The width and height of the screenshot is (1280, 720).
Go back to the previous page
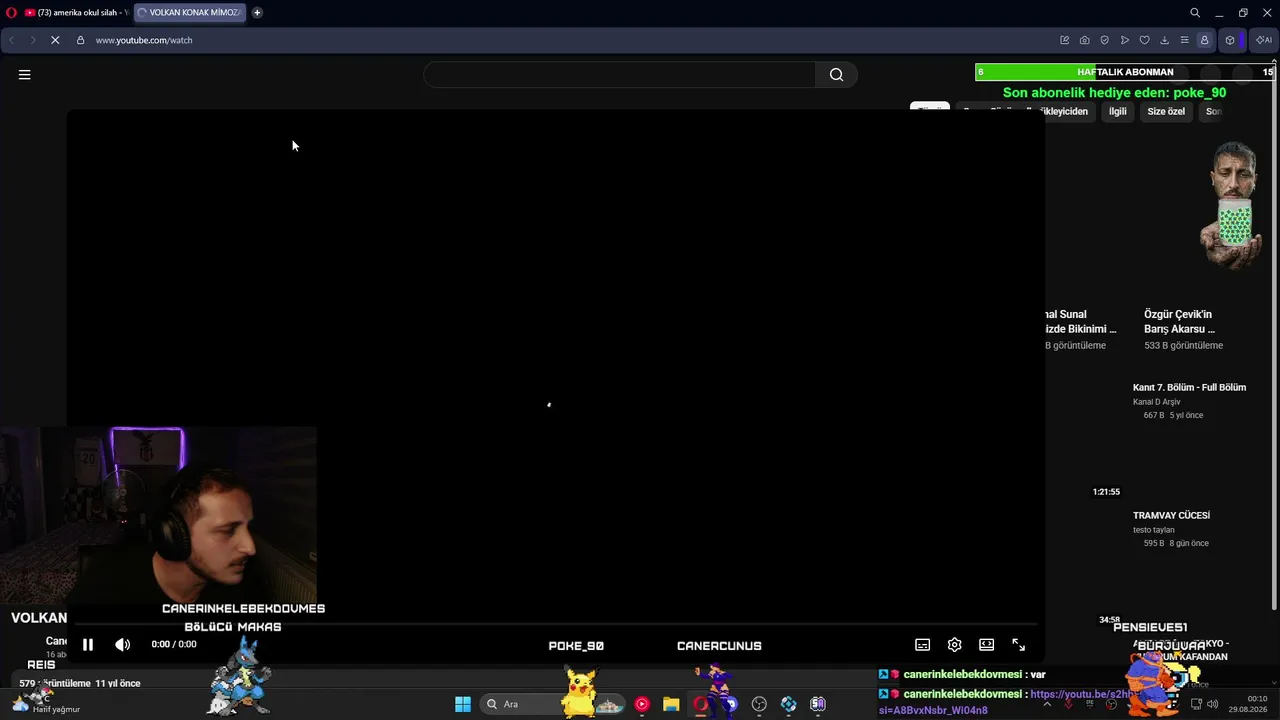pyautogui.click(x=12, y=40)
